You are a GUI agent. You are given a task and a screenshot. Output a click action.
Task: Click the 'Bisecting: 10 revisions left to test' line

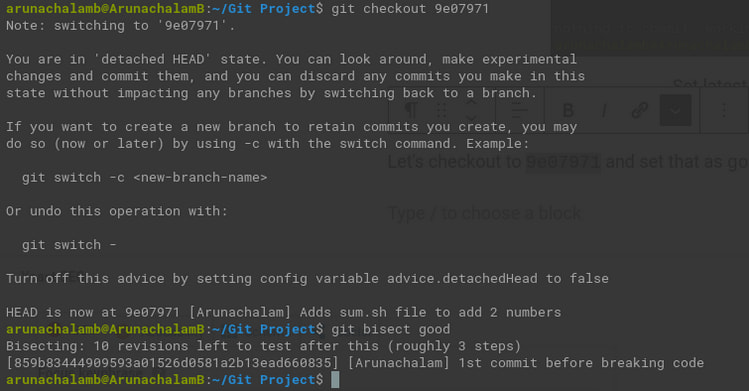[x=263, y=346]
